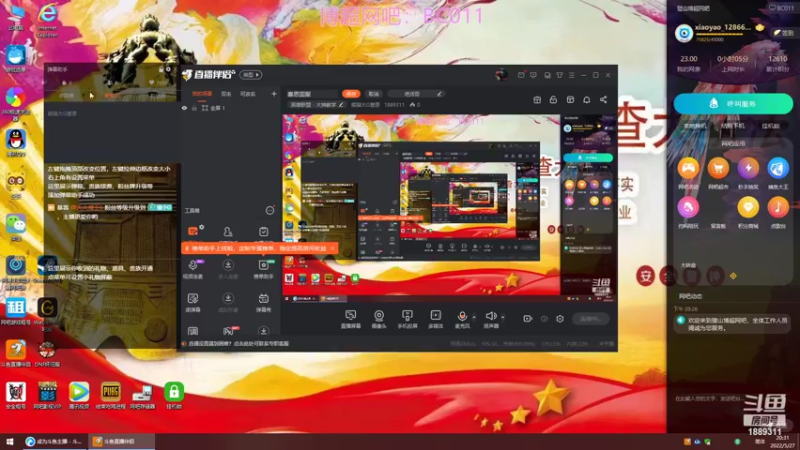Expand the microphone volume arrow
The height and width of the screenshot is (450, 800).
(474, 317)
